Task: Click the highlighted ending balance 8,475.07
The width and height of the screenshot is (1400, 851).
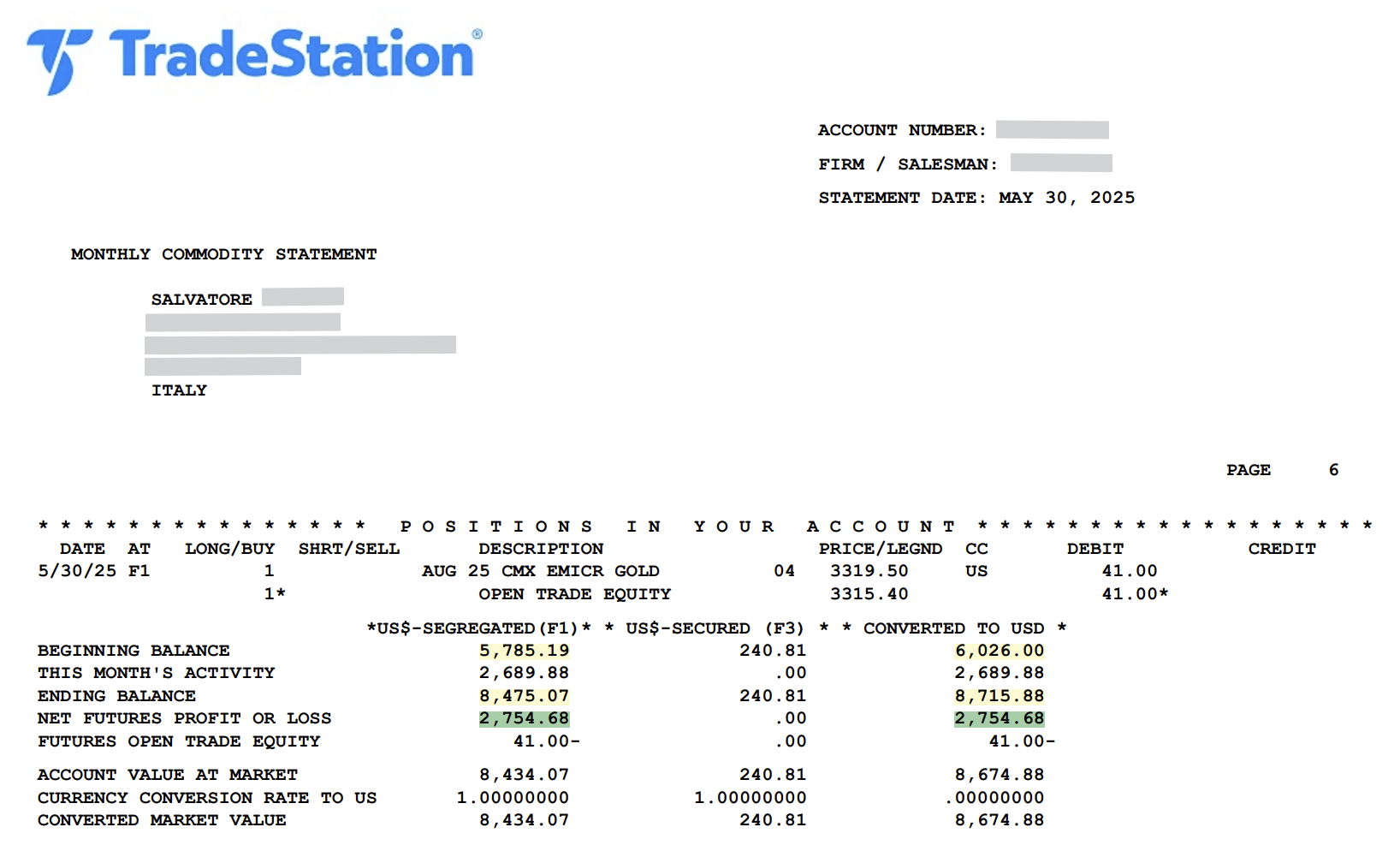Action: [524, 696]
